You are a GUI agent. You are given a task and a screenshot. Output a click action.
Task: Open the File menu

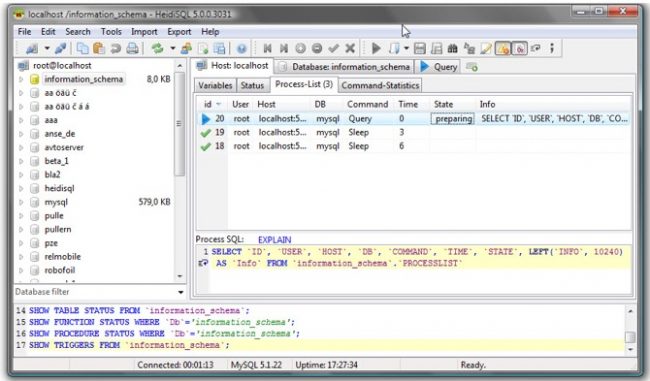tap(24, 32)
